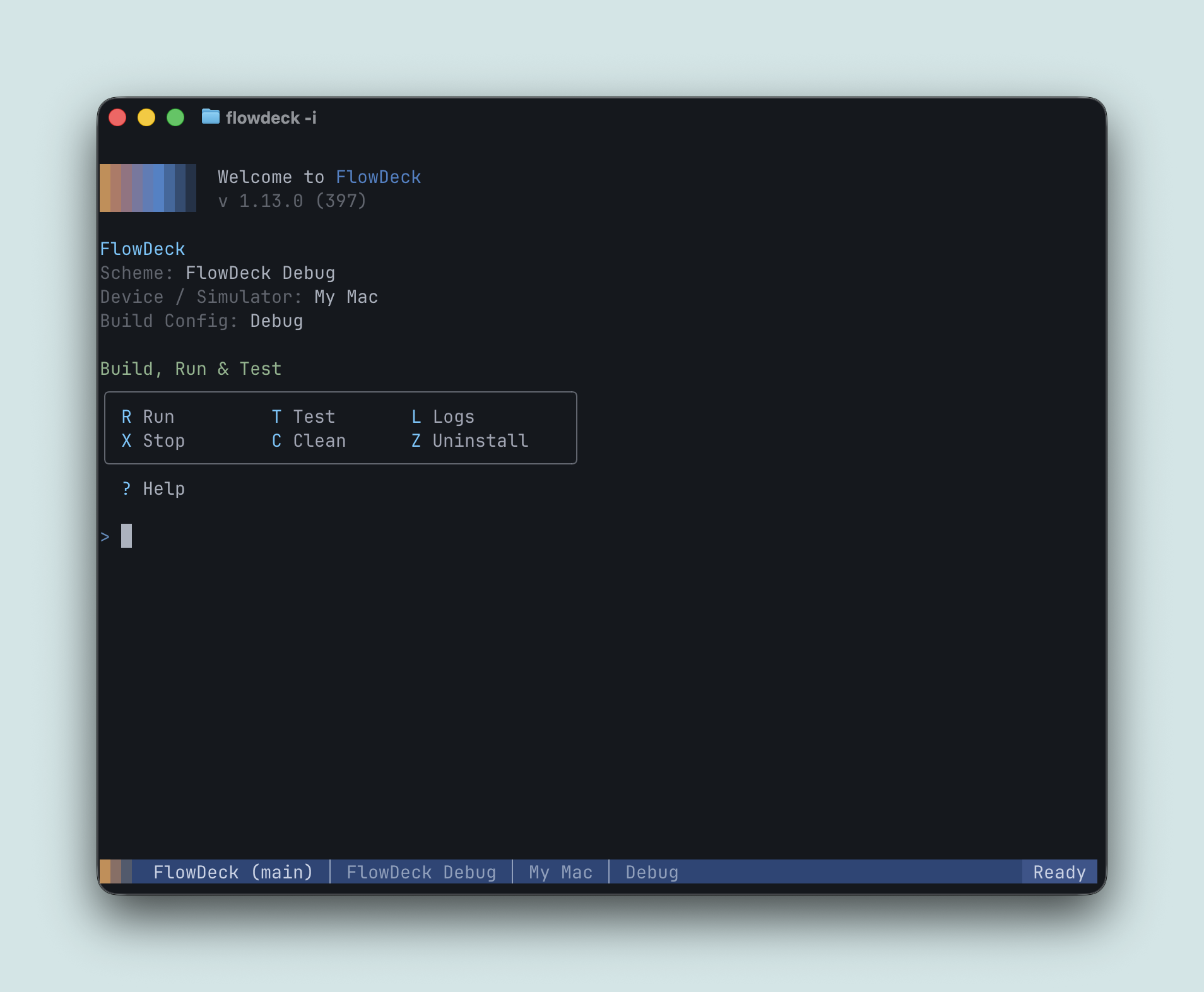Select the X Stop command

click(x=153, y=440)
